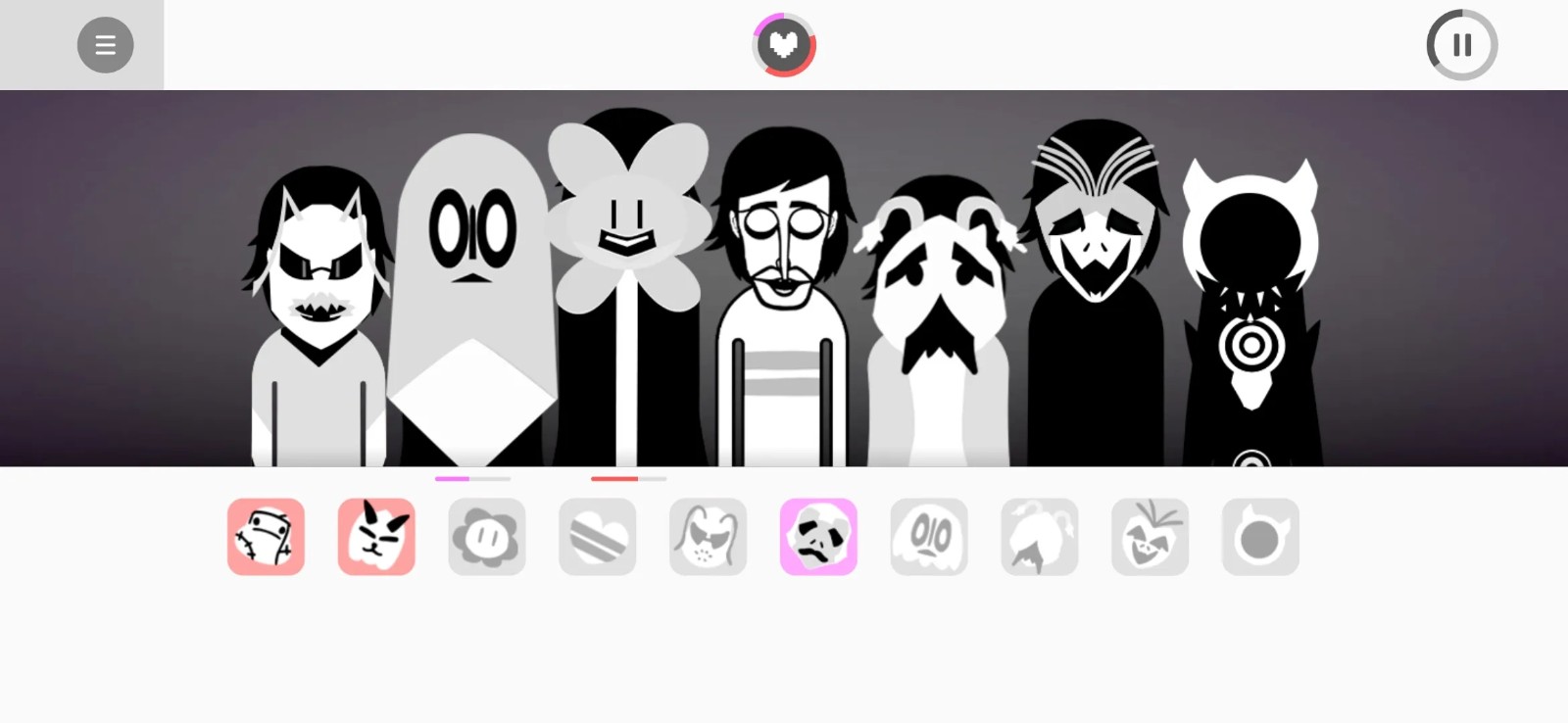The image size is (1568, 723).
Task: Open the hamburger menu button
Action: pos(105,45)
